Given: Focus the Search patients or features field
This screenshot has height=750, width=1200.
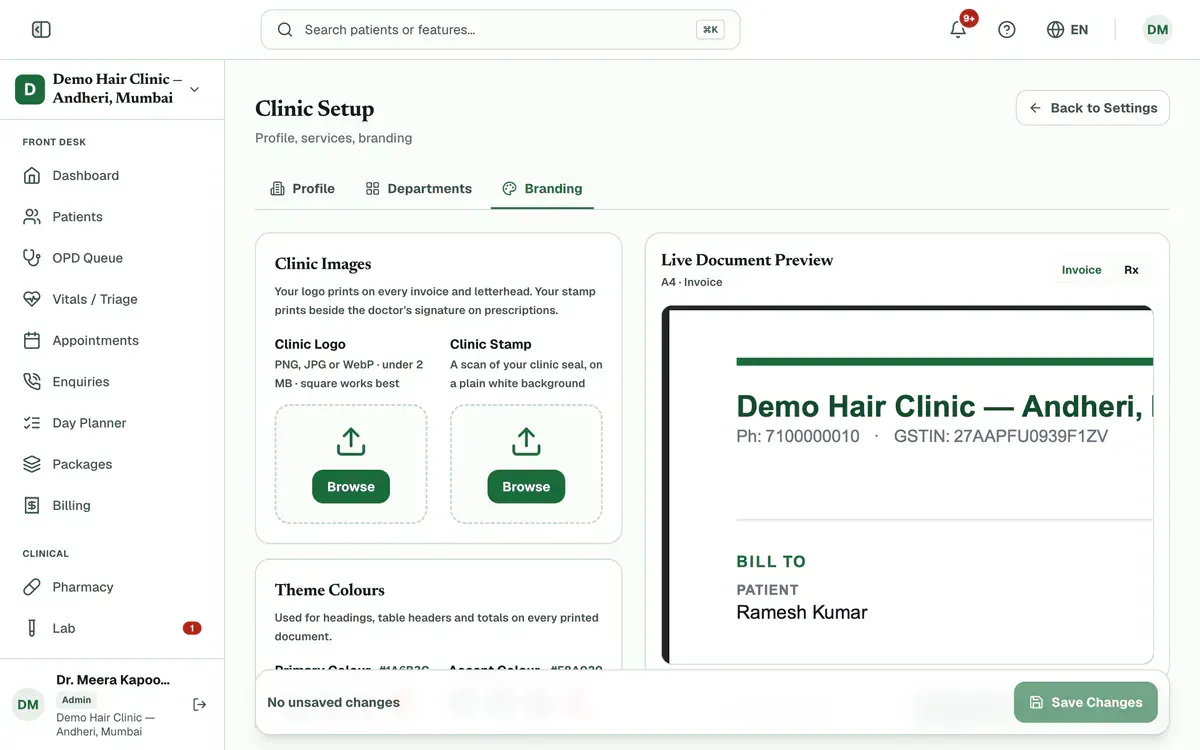Looking at the screenshot, I should (x=500, y=30).
